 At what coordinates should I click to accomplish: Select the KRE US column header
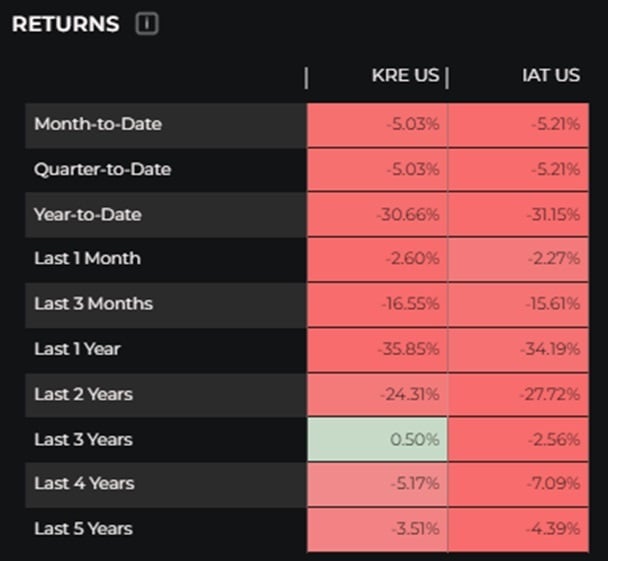[x=405, y=76]
